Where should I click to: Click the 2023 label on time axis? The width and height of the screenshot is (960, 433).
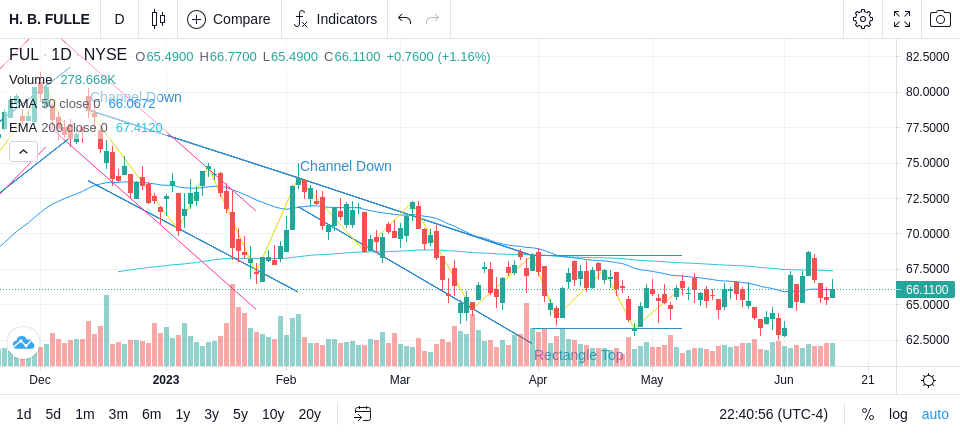coord(166,380)
